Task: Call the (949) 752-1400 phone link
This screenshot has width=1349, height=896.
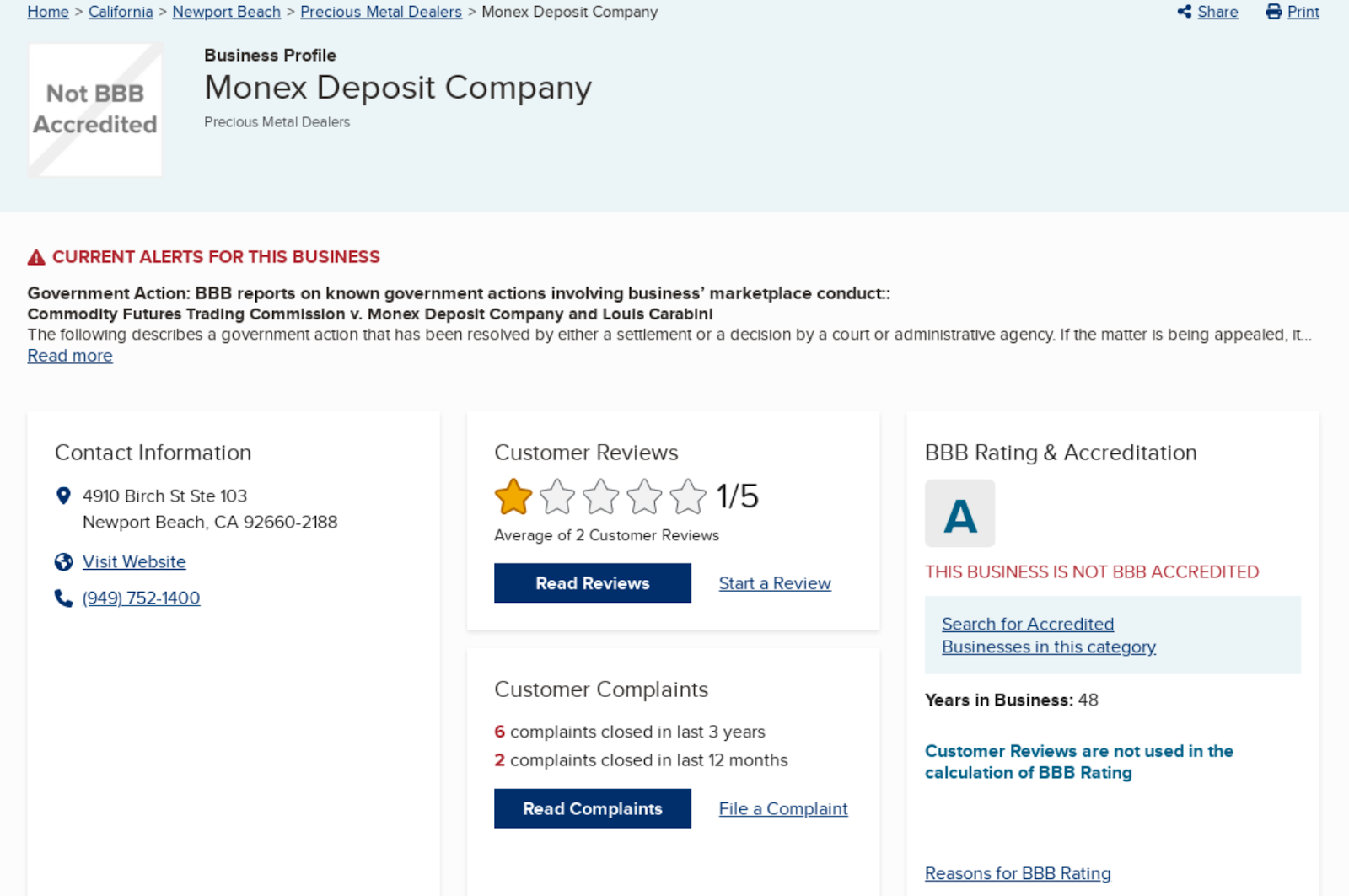Action: coord(142,598)
